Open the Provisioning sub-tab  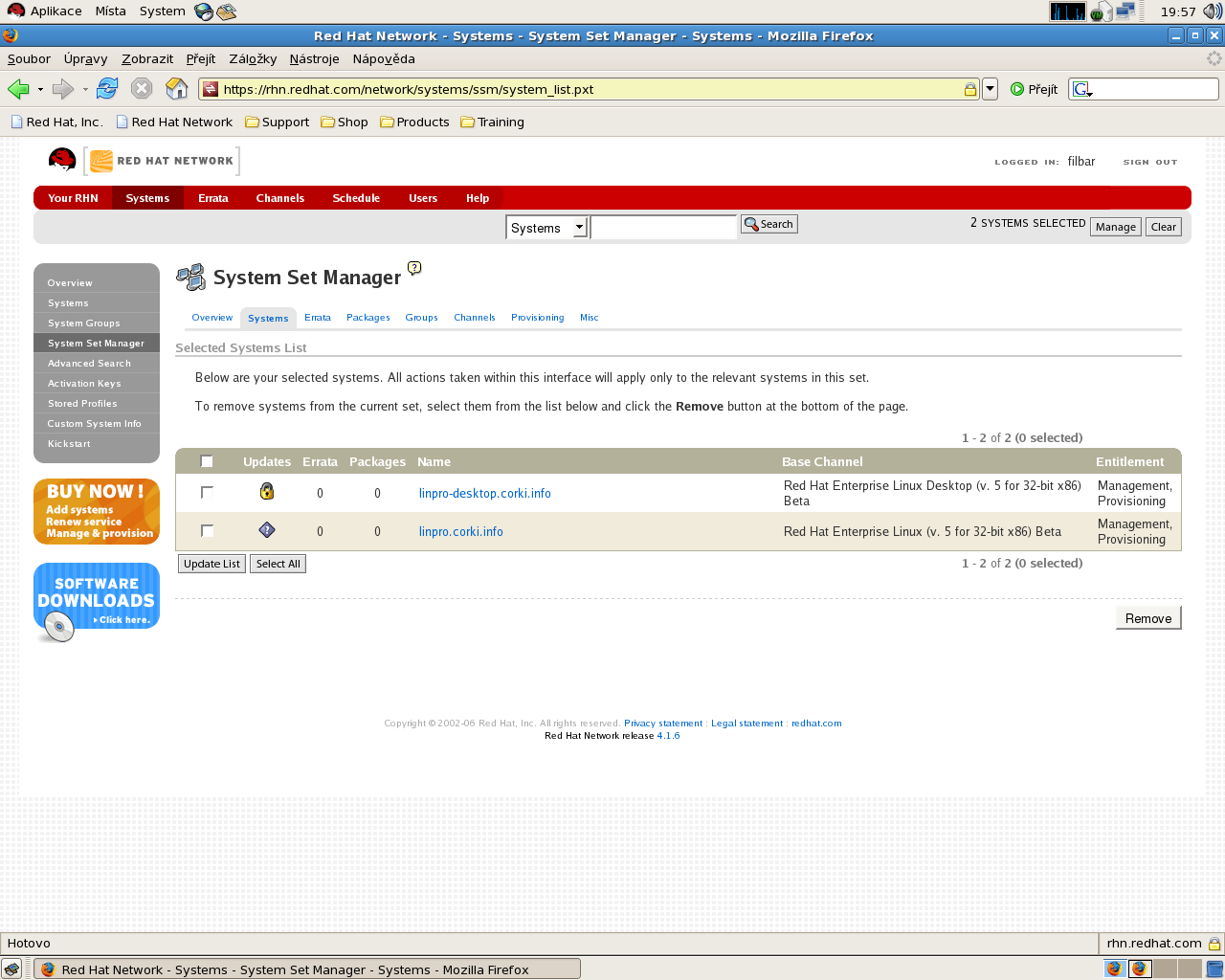click(537, 318)
